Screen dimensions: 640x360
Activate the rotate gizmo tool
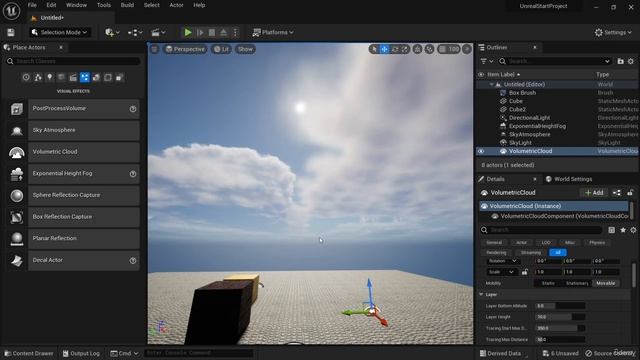395,49
